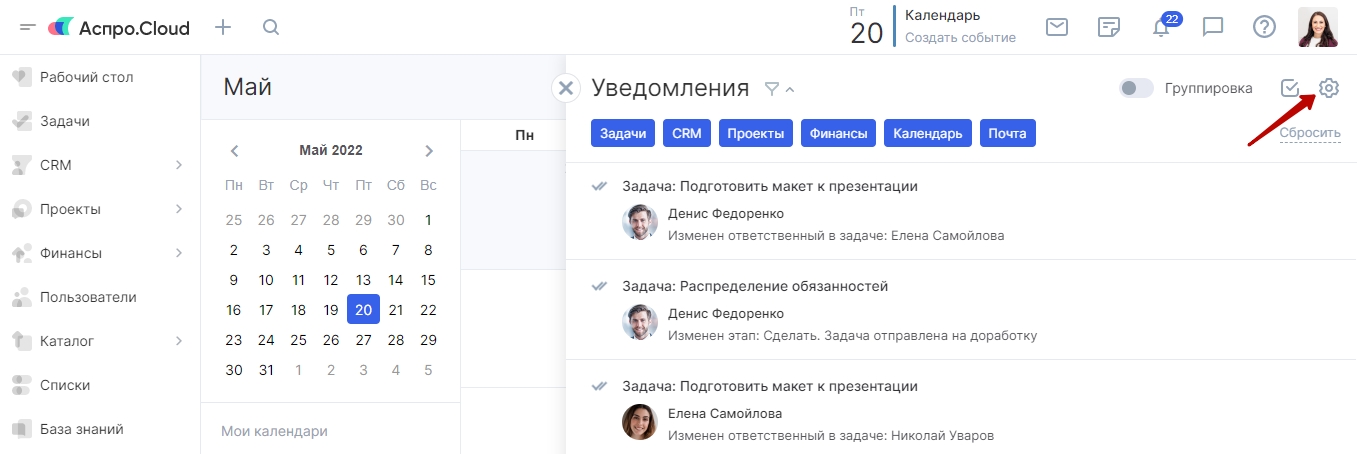This screenshot has height=454, width=1357.
Task: Click text Изменен этап: Сделать. Задача отправлена на доработку
Action: point(852,336)
